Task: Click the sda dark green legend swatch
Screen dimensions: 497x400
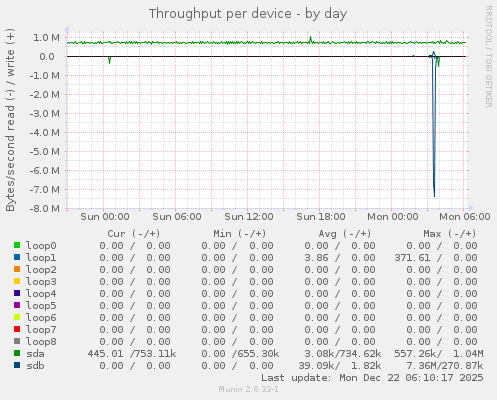Action: (17, 353)
